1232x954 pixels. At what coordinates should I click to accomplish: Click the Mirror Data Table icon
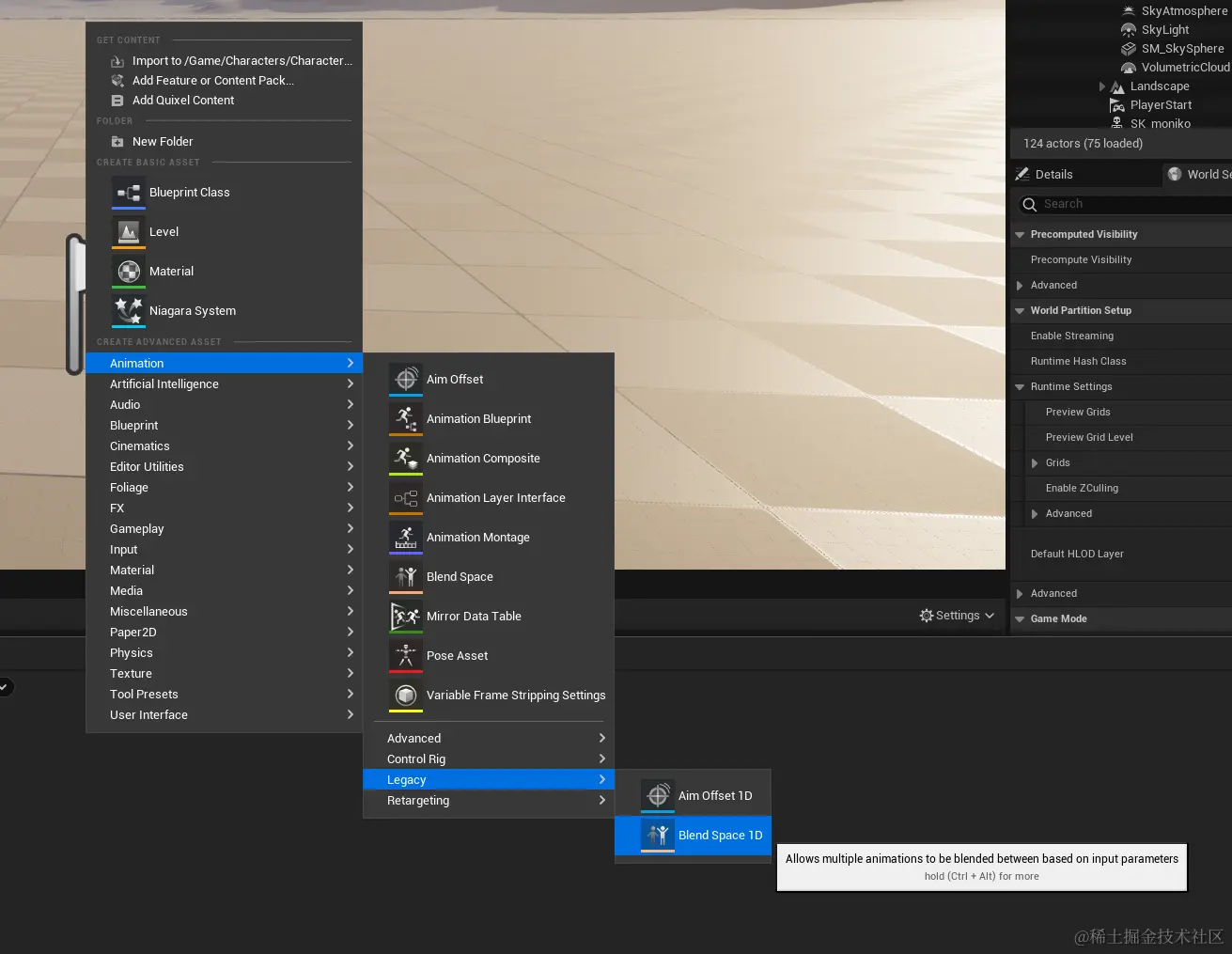406,616
